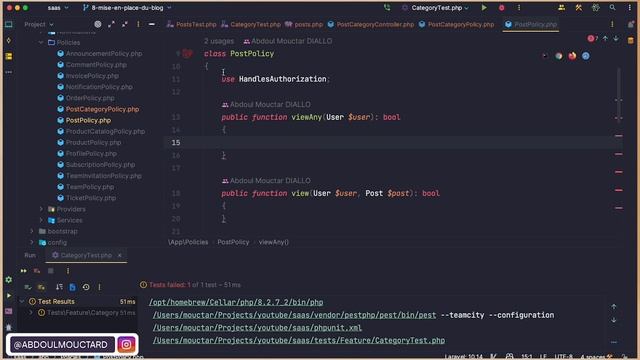This screenshot has height=360, width=640.
Task: Open the Project tool window sidebar icon
Action: pos(9,24)
